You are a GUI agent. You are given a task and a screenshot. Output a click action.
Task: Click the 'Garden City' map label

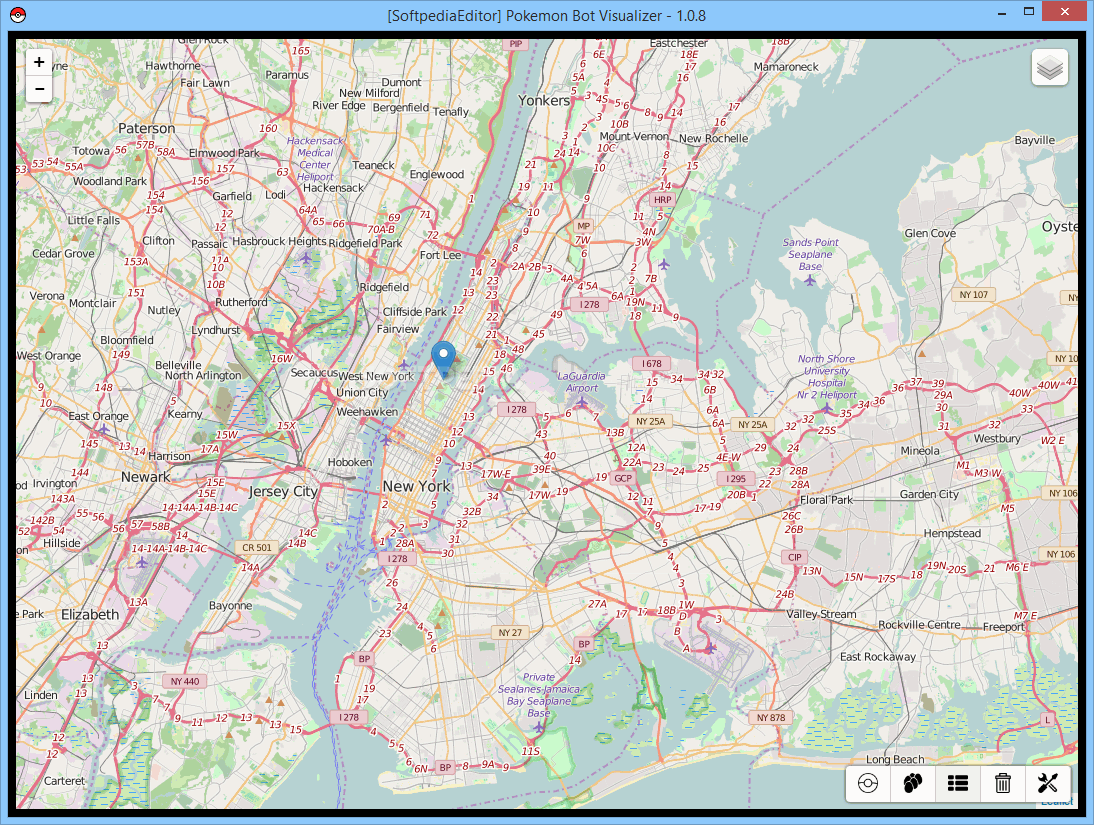click(929, 494)
